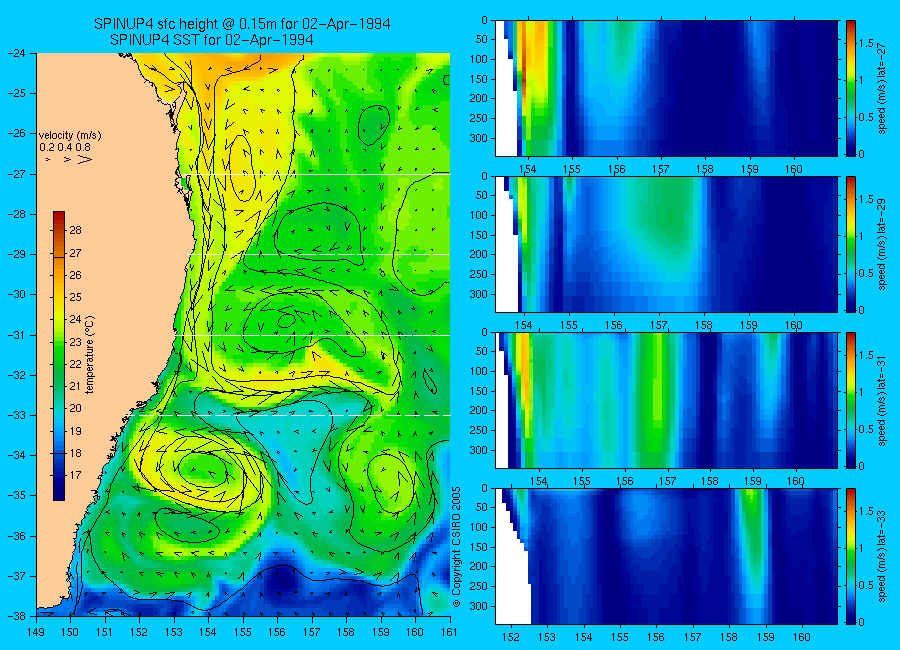Click the speed color bar beside the lat=-27 section
The width and height of the screenshot is (900, 650).
coord(851,88)
